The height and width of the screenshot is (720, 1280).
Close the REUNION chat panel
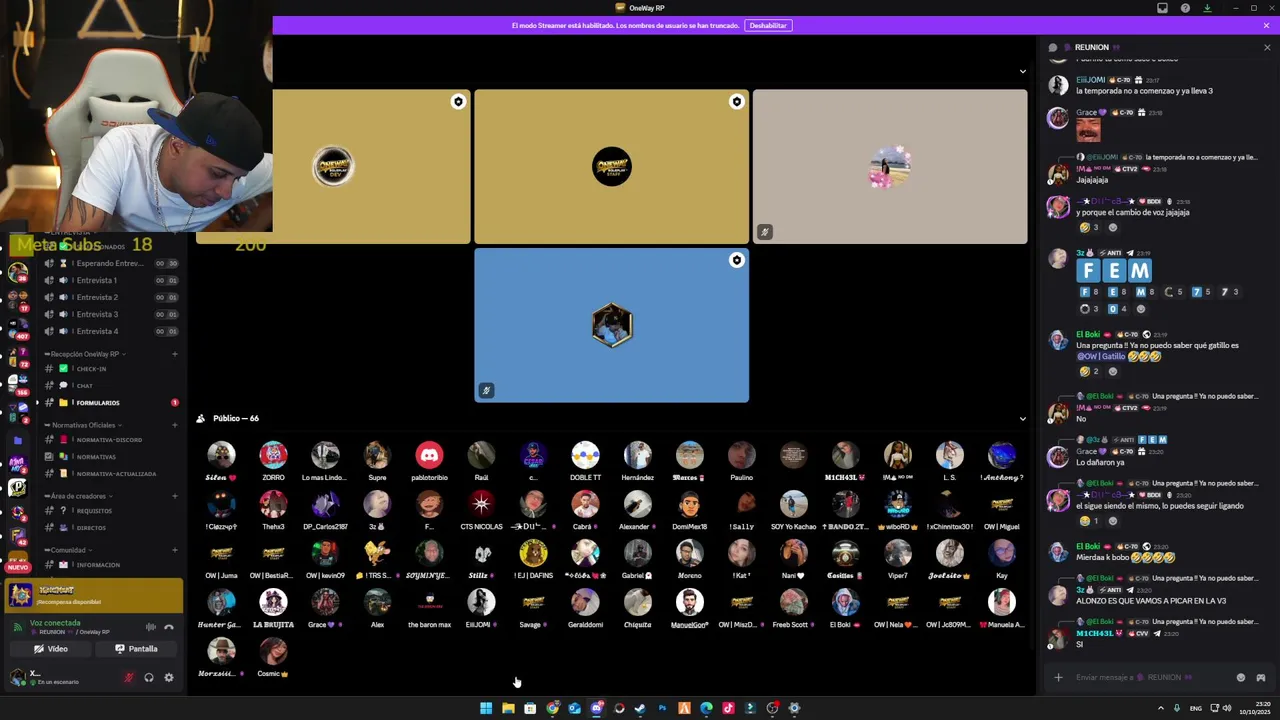[x=1267, y=47]
